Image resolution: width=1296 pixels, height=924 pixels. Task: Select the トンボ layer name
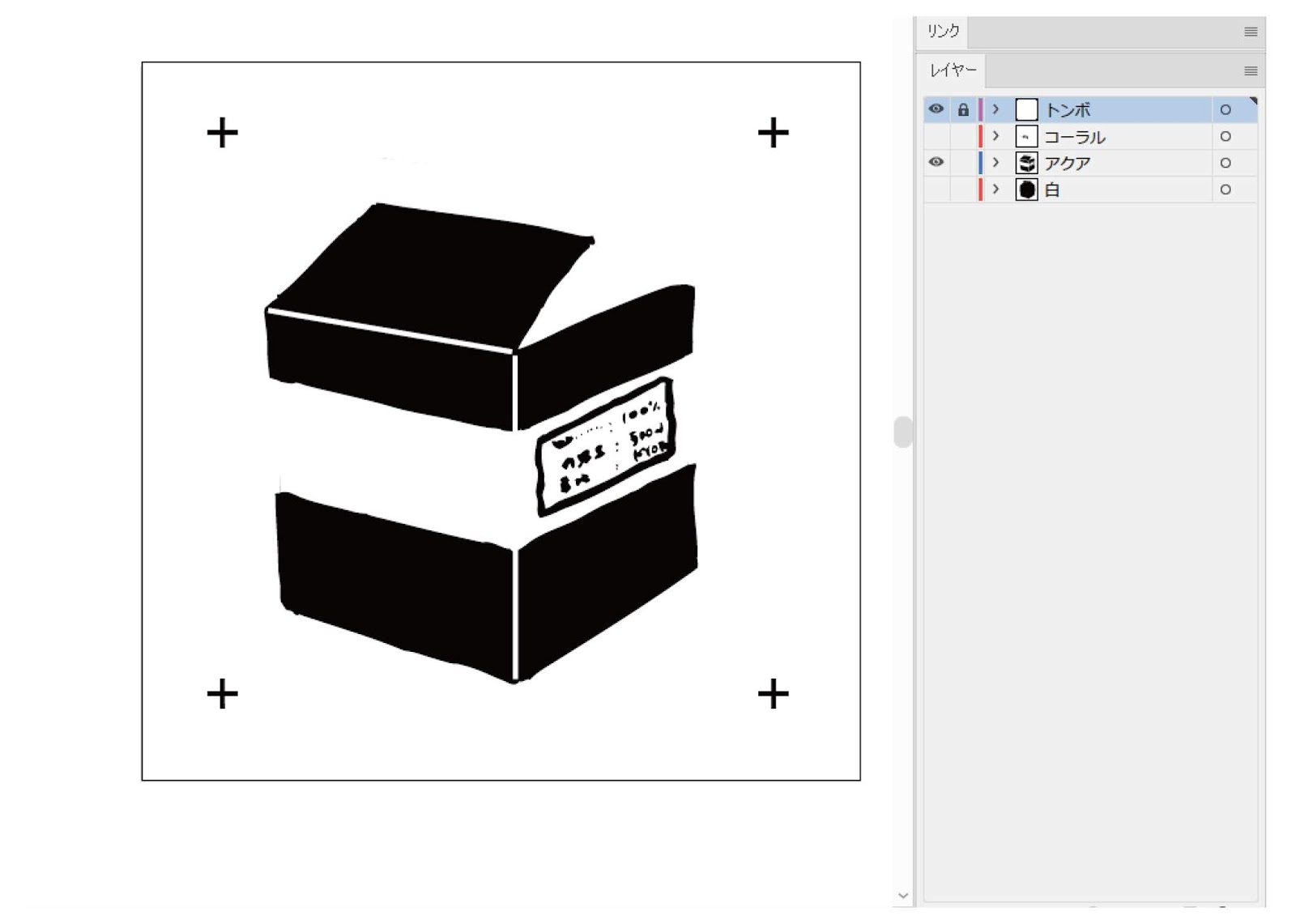(x=1068, y=109)
